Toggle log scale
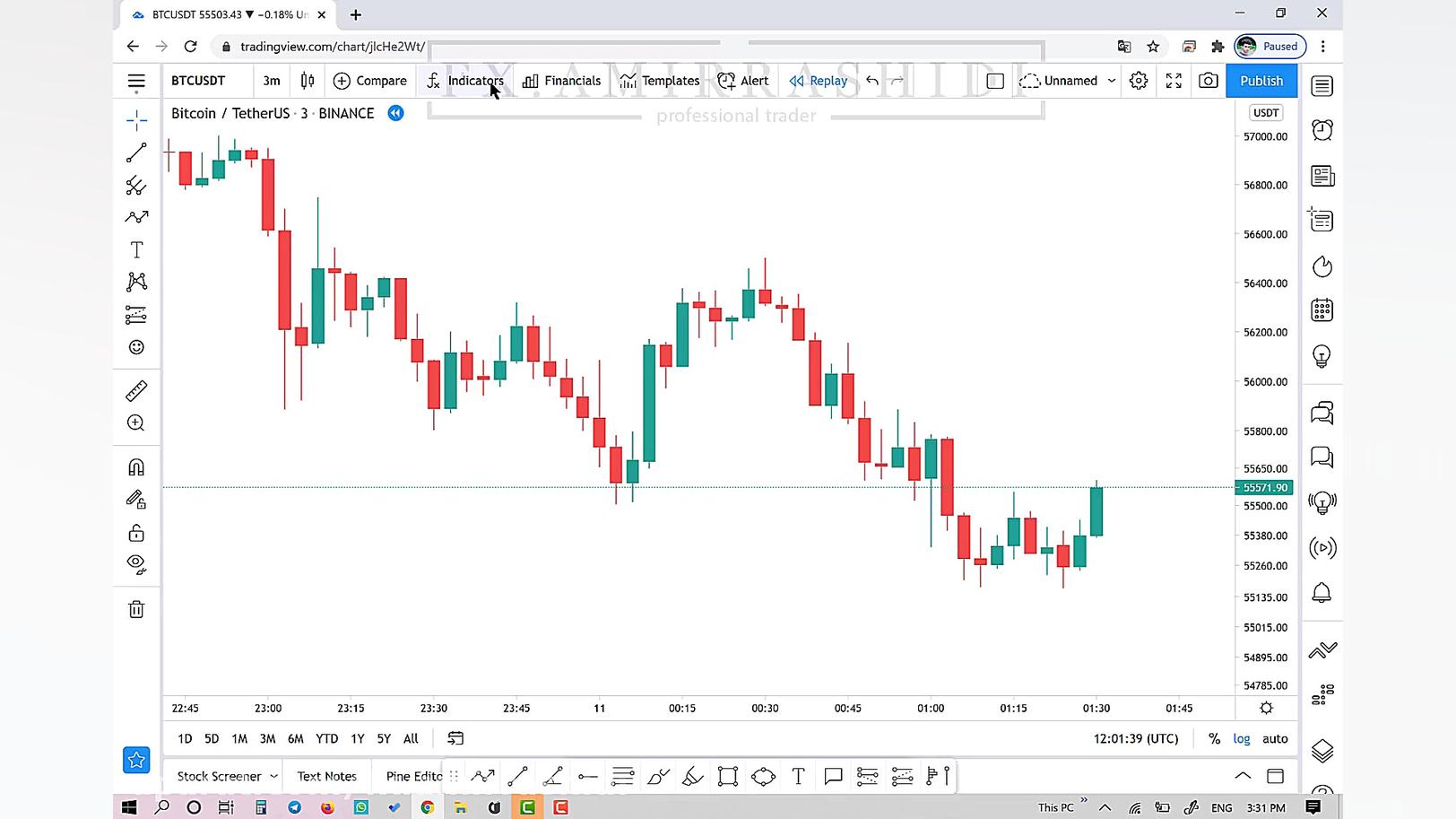 tap(1242, 739)
